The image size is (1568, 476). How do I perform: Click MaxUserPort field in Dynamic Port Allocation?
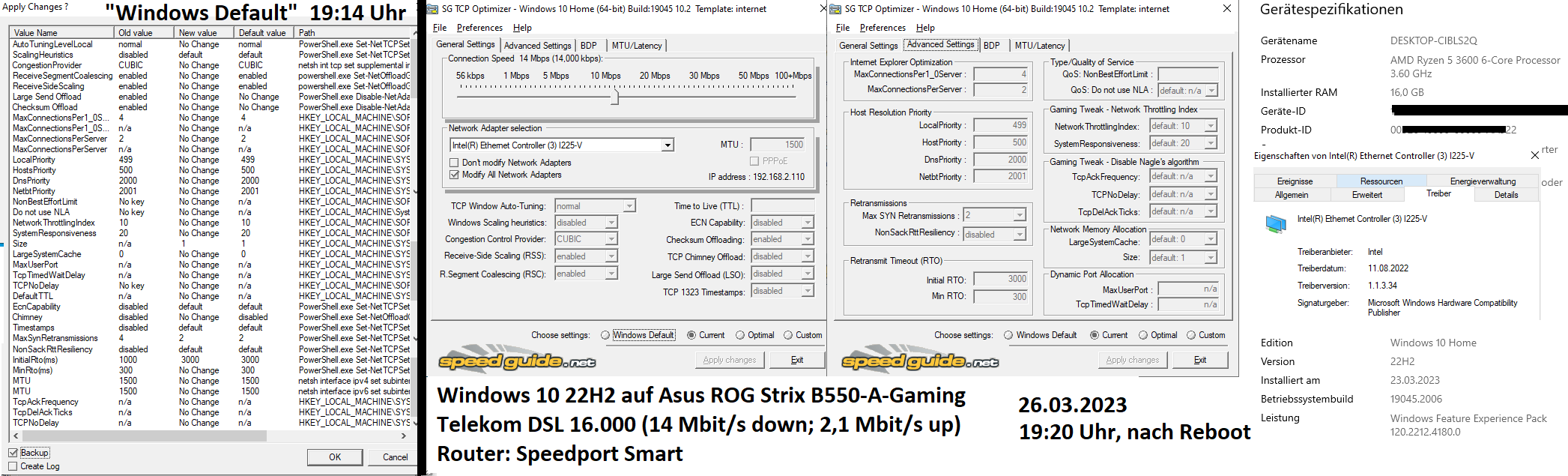coord(1187,289)
